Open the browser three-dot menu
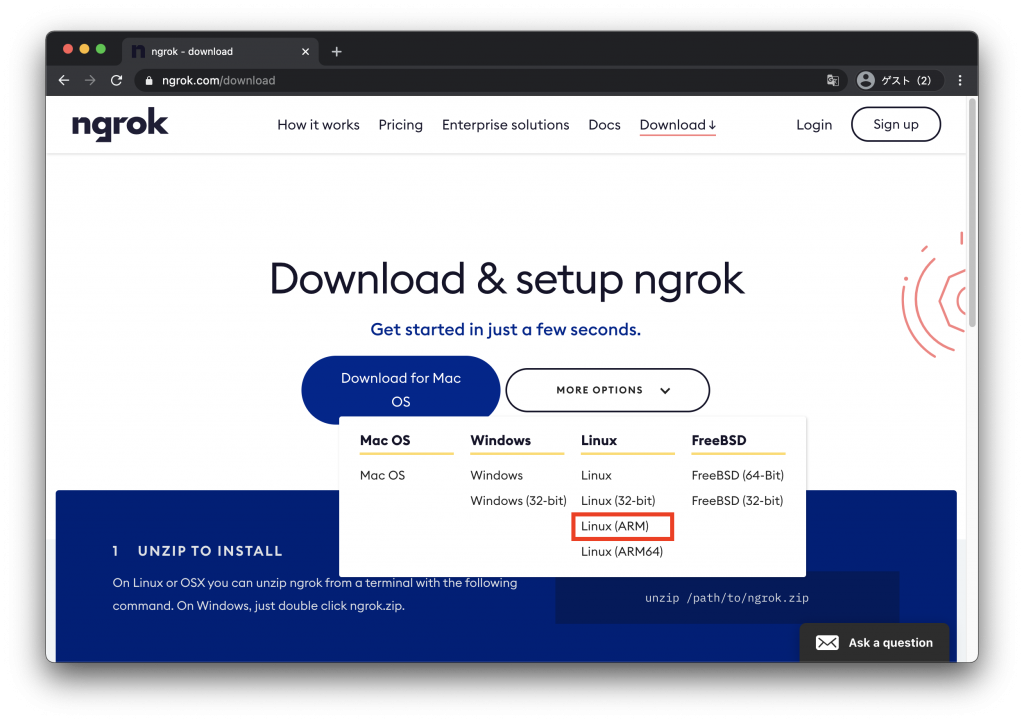 click(960, 80)
